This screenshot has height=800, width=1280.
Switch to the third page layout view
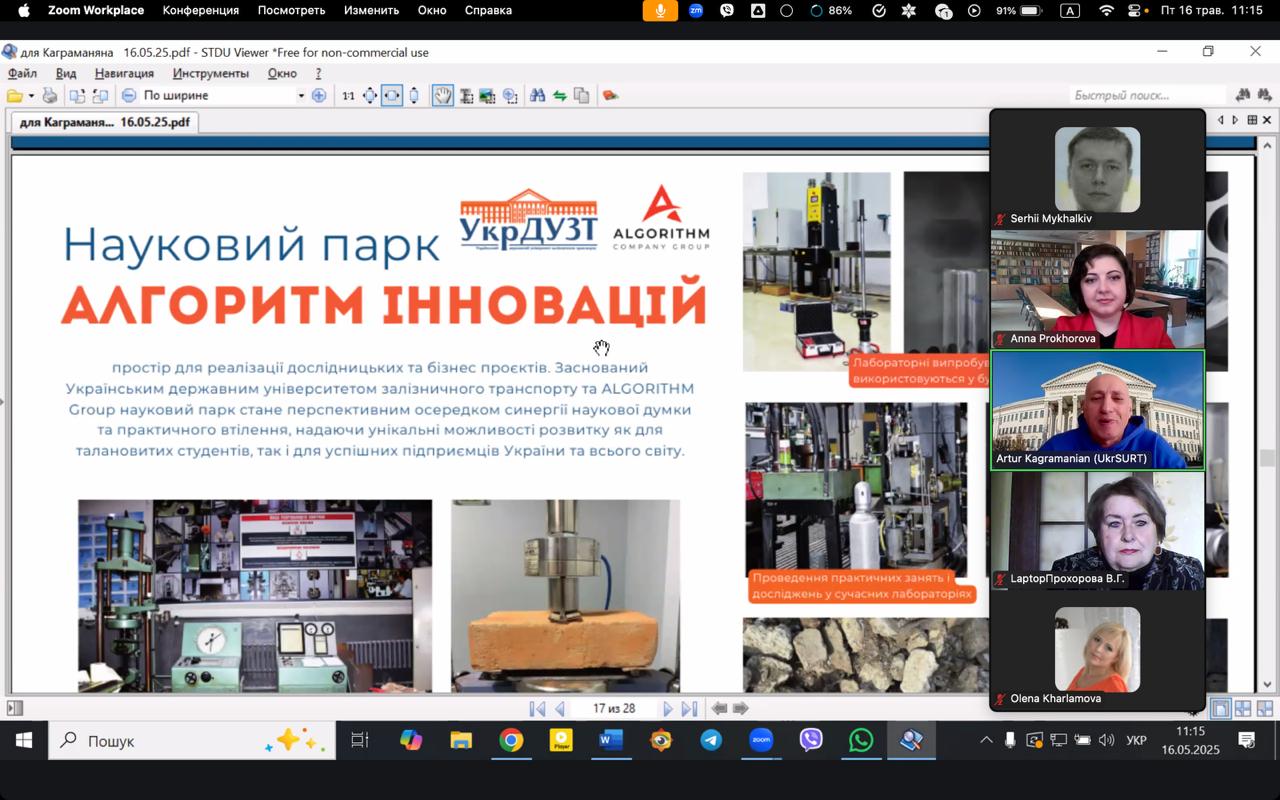click(1265, 708)
